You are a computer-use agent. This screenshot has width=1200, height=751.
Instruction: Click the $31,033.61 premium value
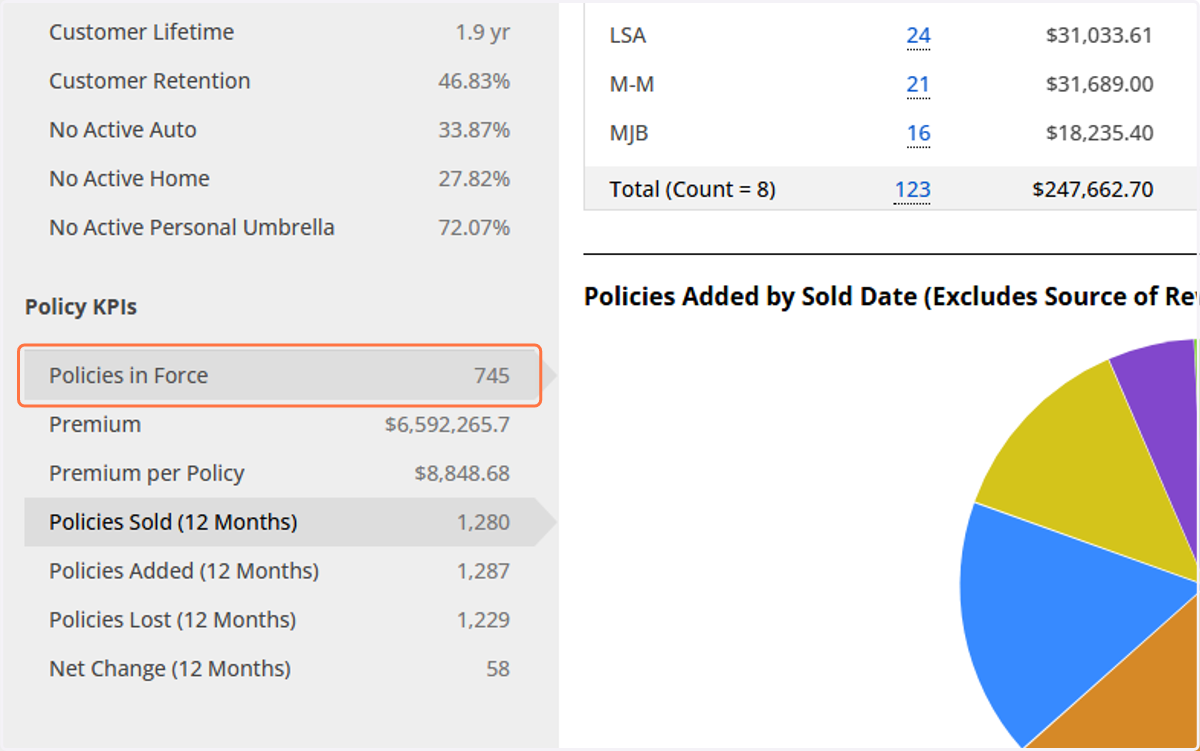tap(1099, 36)
